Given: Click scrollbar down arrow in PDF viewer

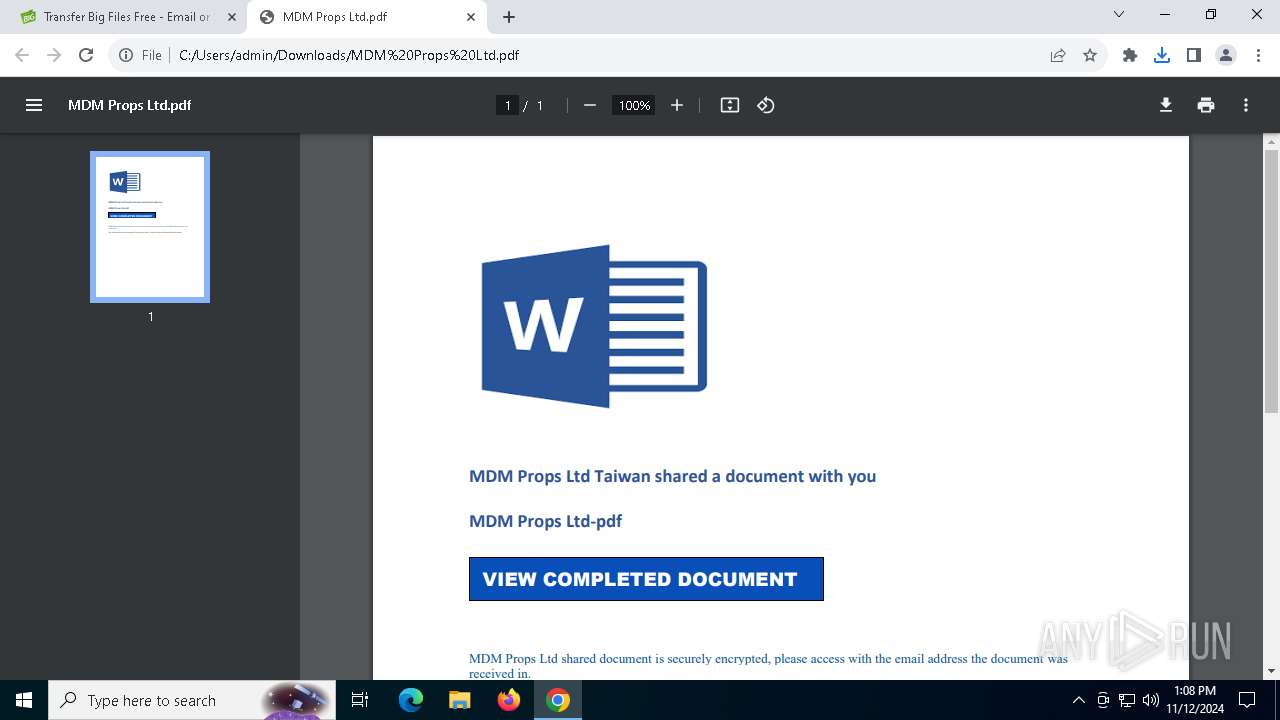Looking at the screenshot, I should tap(1272, 671).
